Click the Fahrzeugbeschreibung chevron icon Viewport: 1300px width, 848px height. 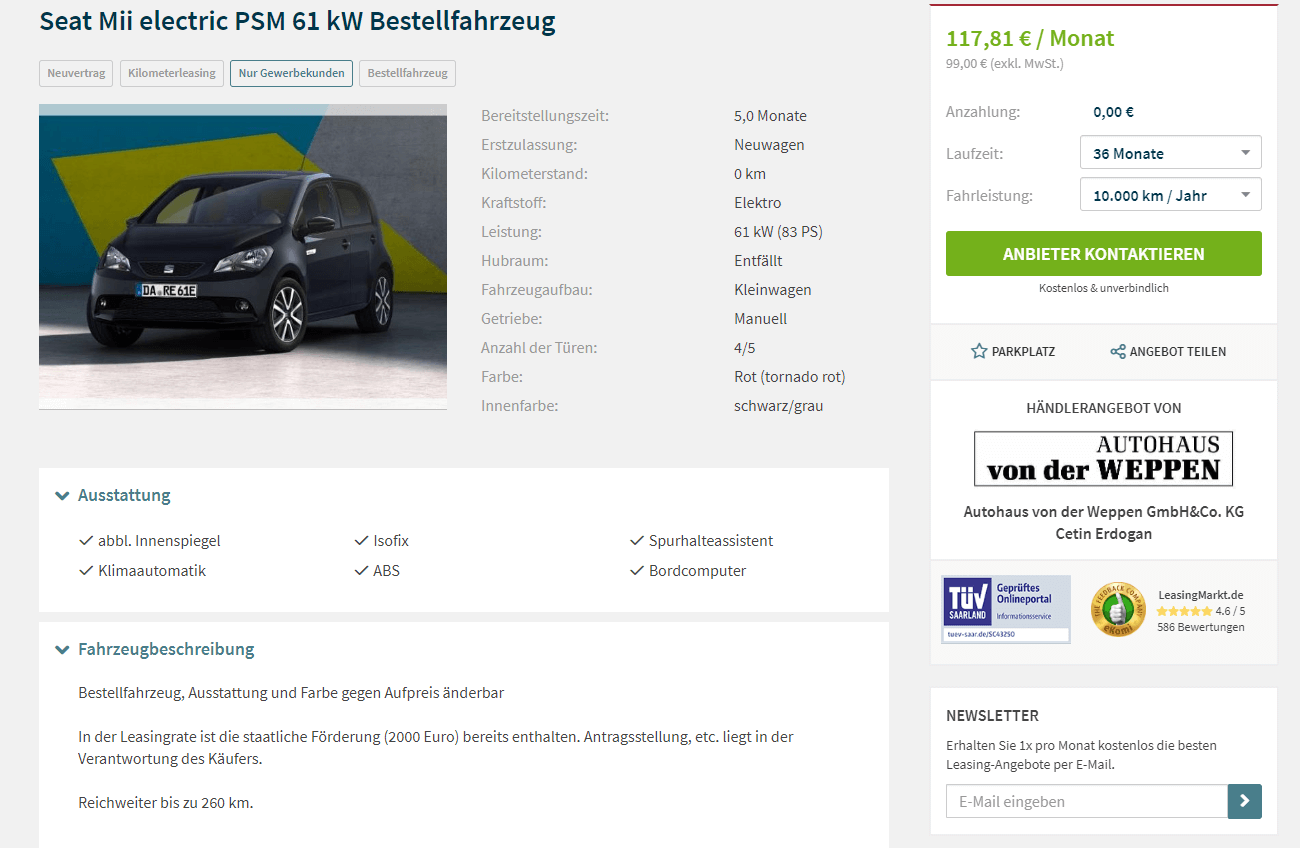pyautogui.click(x=62, y=649)
